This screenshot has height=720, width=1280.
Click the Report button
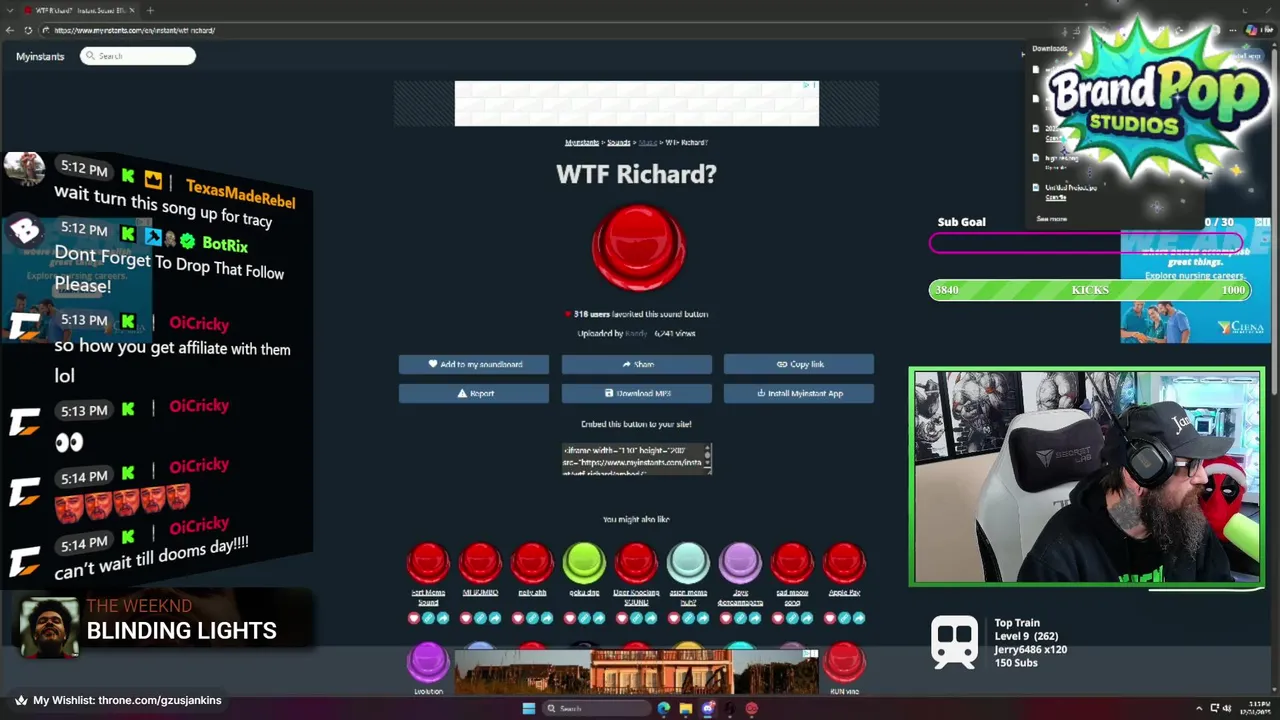click(x=474, y=393)
